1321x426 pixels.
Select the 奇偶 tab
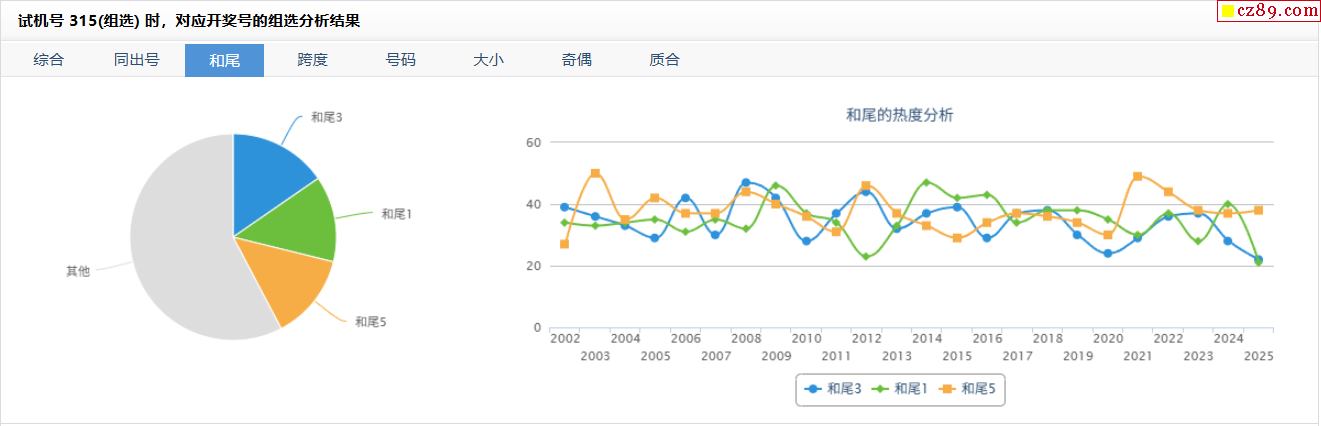pos(576,60)
